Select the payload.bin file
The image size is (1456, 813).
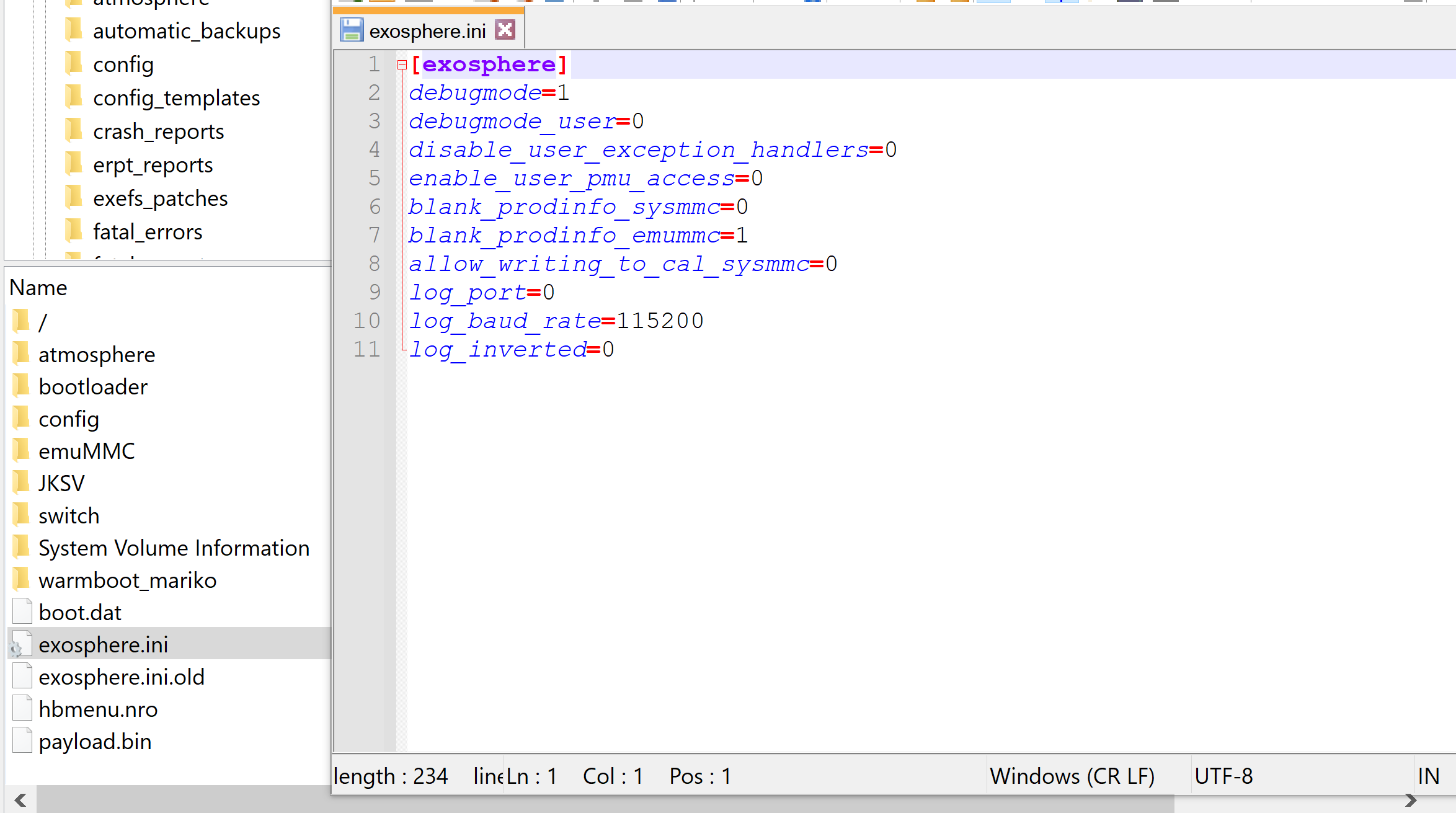coord(95,741)
